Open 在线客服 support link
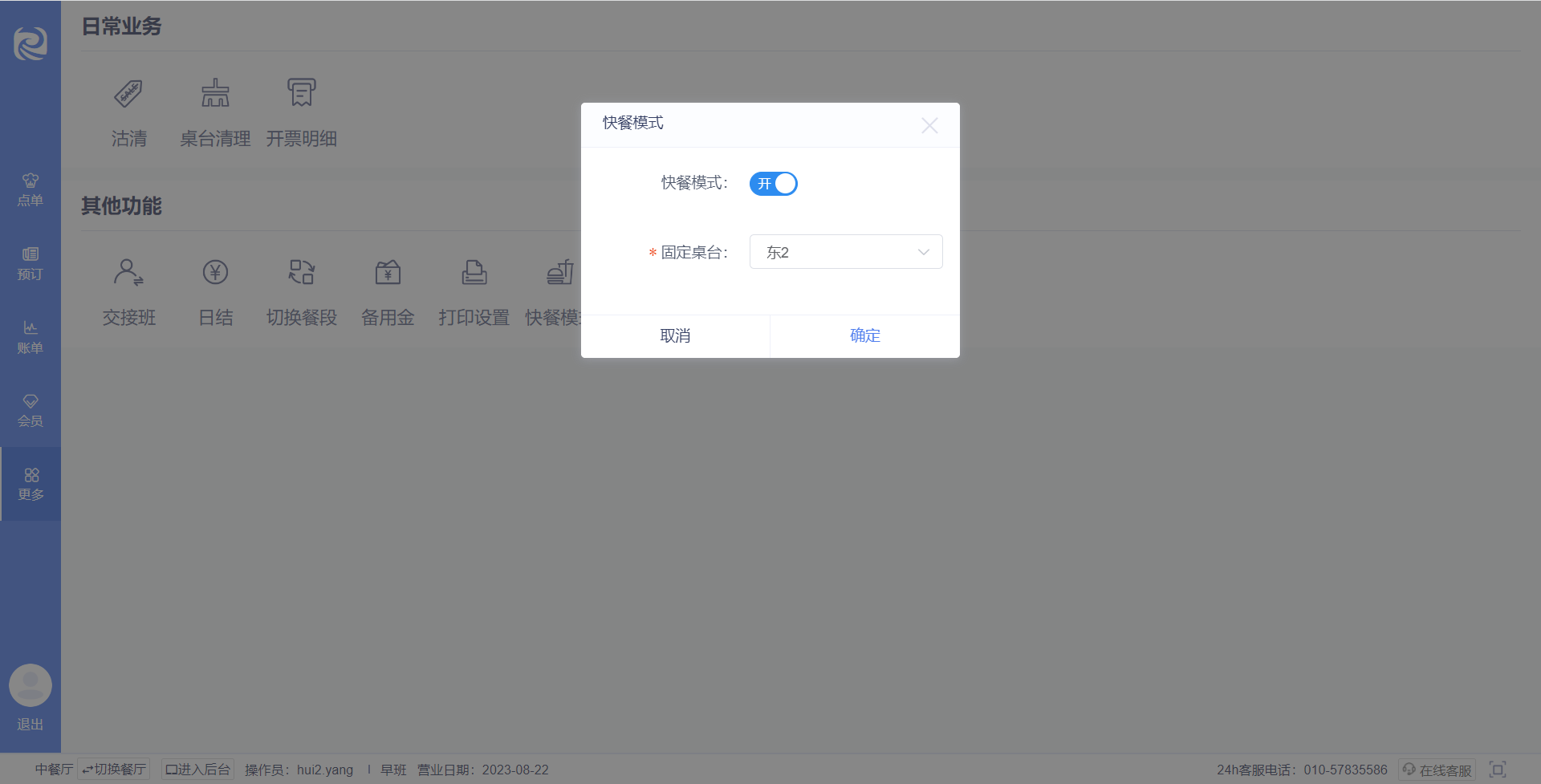This screenshot has height=784, width=1541. (1437, 770)
